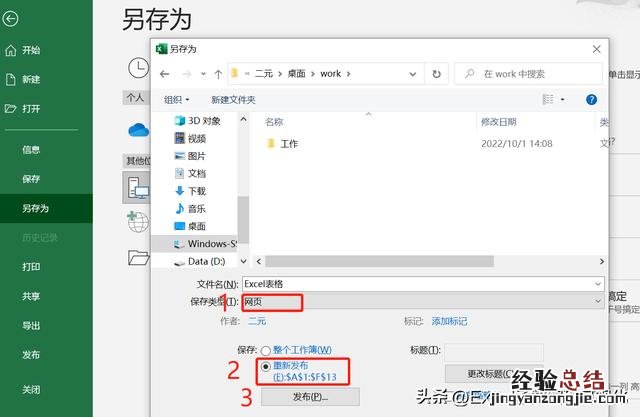Click the Browse folder icon

(138, 258)
